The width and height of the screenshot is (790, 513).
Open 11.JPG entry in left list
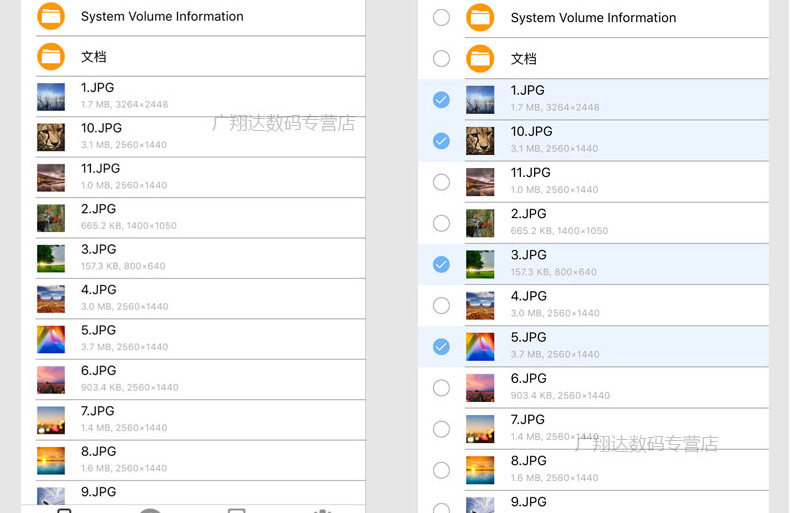(201, 178)
